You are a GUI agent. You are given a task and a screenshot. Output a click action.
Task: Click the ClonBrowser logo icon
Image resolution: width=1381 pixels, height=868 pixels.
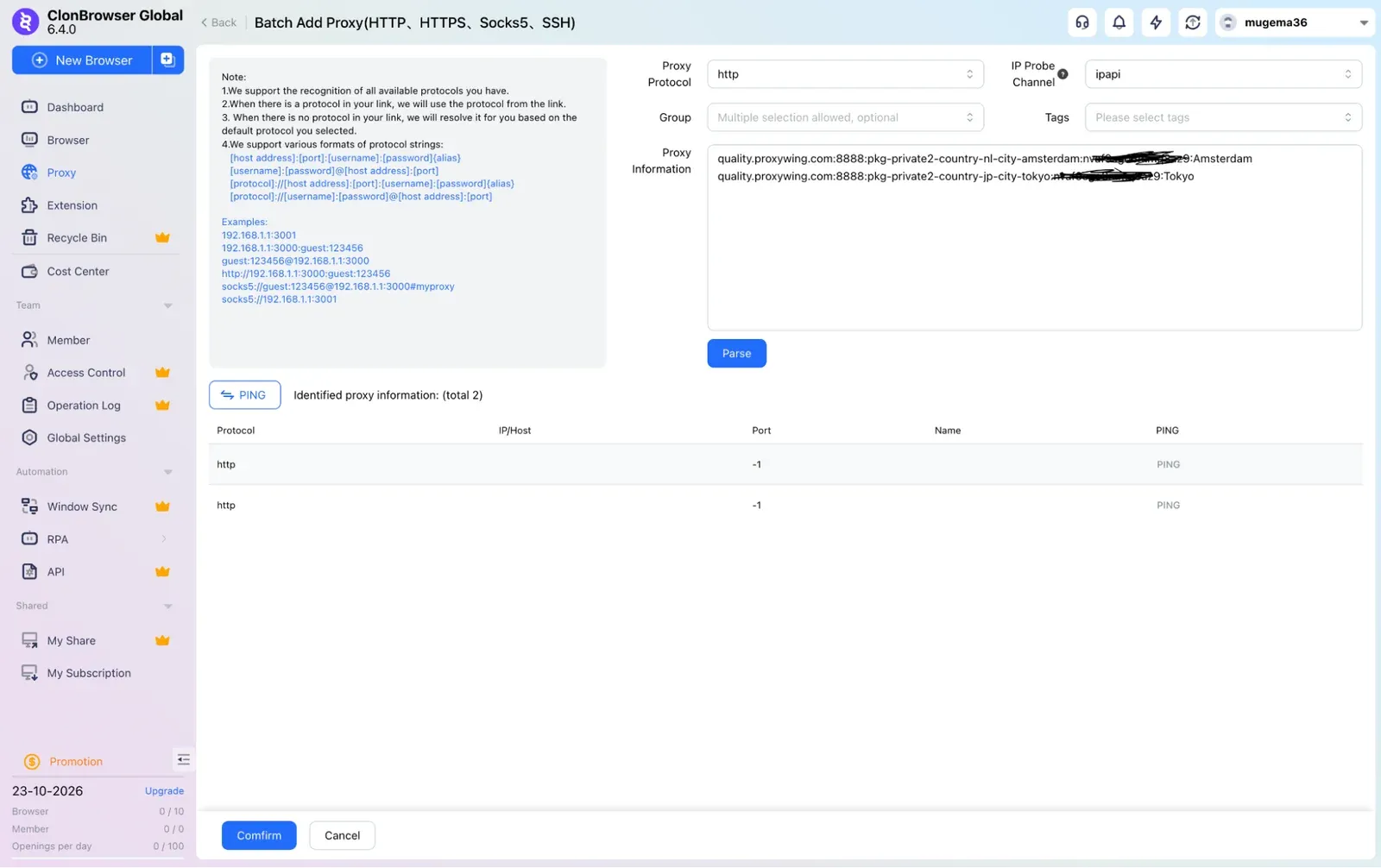(26, 22)
